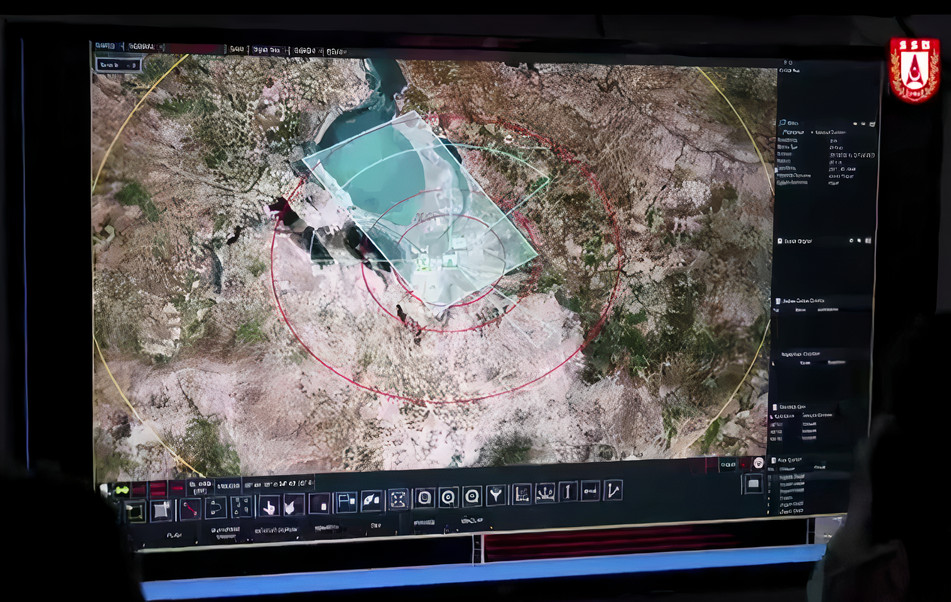Screen dimensions: 951x602
Task: Click the small square panel button at bottom right
Action: click(x=753, y=484)
